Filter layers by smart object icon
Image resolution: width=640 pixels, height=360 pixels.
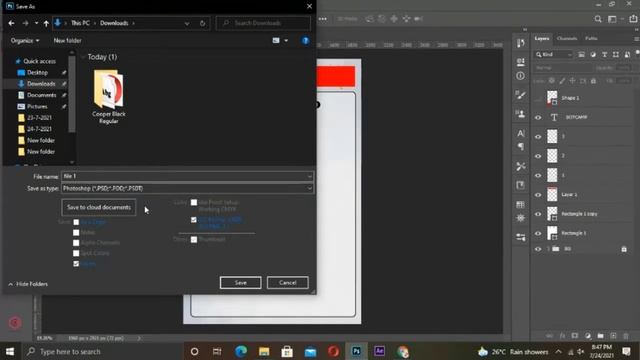627,54
